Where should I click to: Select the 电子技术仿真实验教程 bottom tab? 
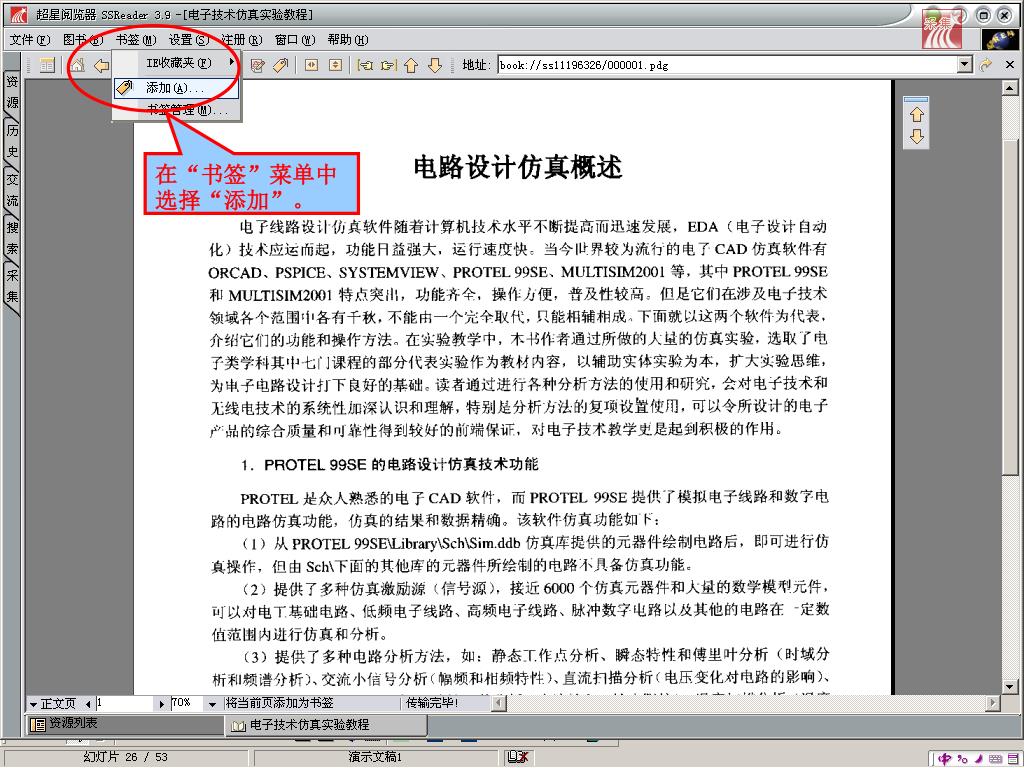tap(327, 725)
